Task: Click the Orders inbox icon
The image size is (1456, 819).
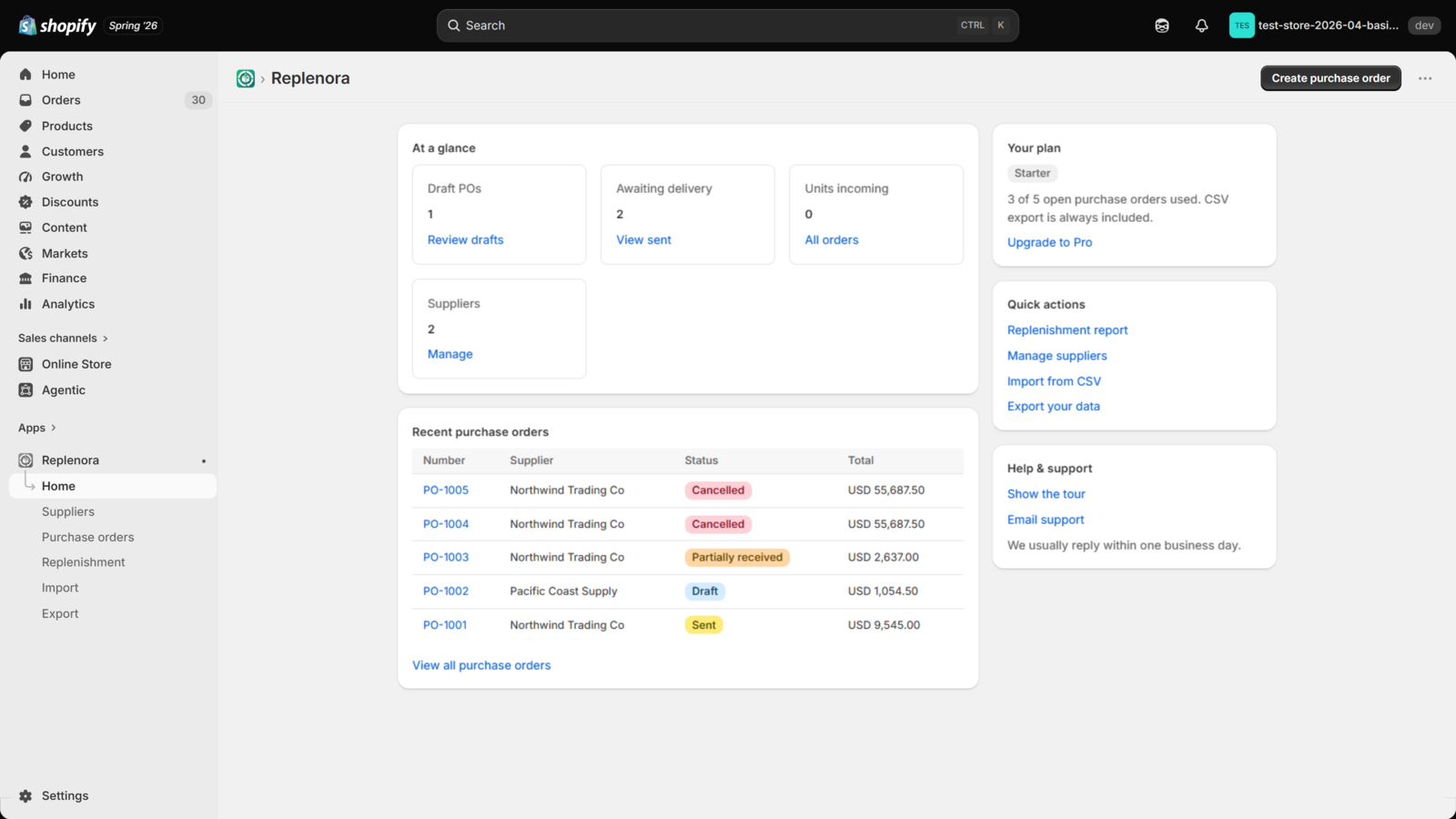Action: click(x=25, y=100)
